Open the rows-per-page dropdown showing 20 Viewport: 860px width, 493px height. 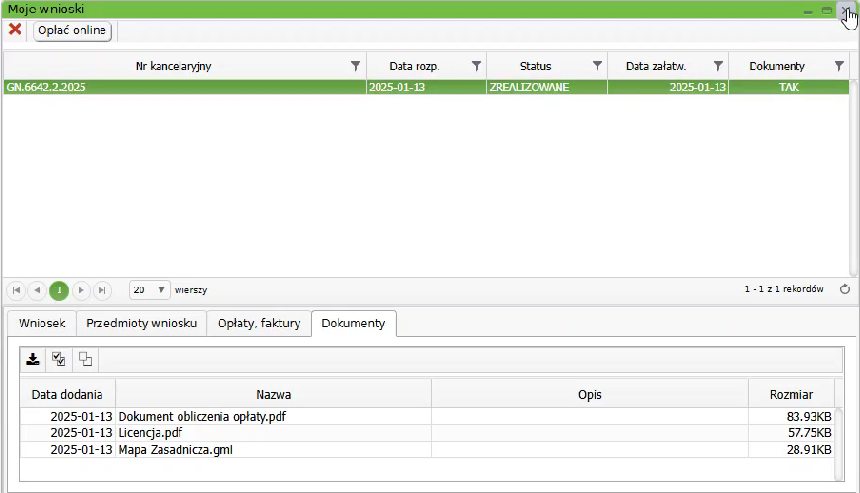pyautogui.click(x=149, y=290)
